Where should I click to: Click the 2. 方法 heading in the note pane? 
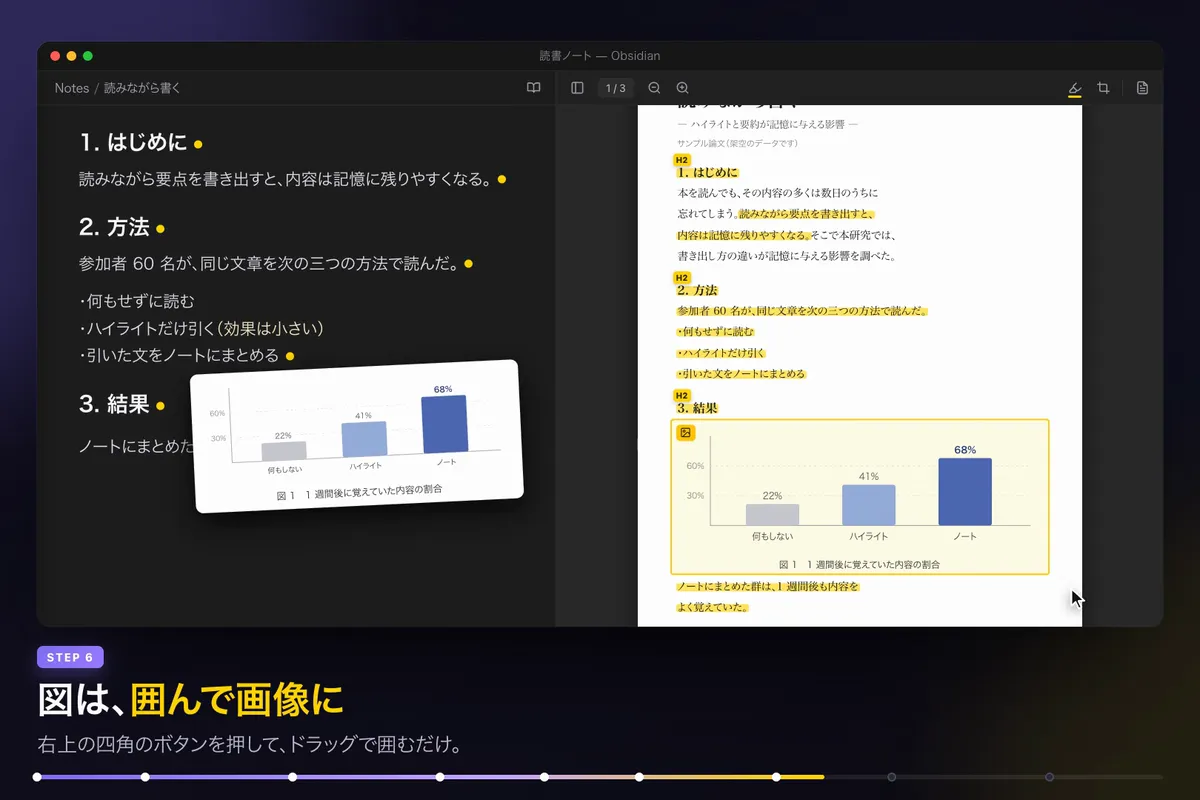coord(114,228)
